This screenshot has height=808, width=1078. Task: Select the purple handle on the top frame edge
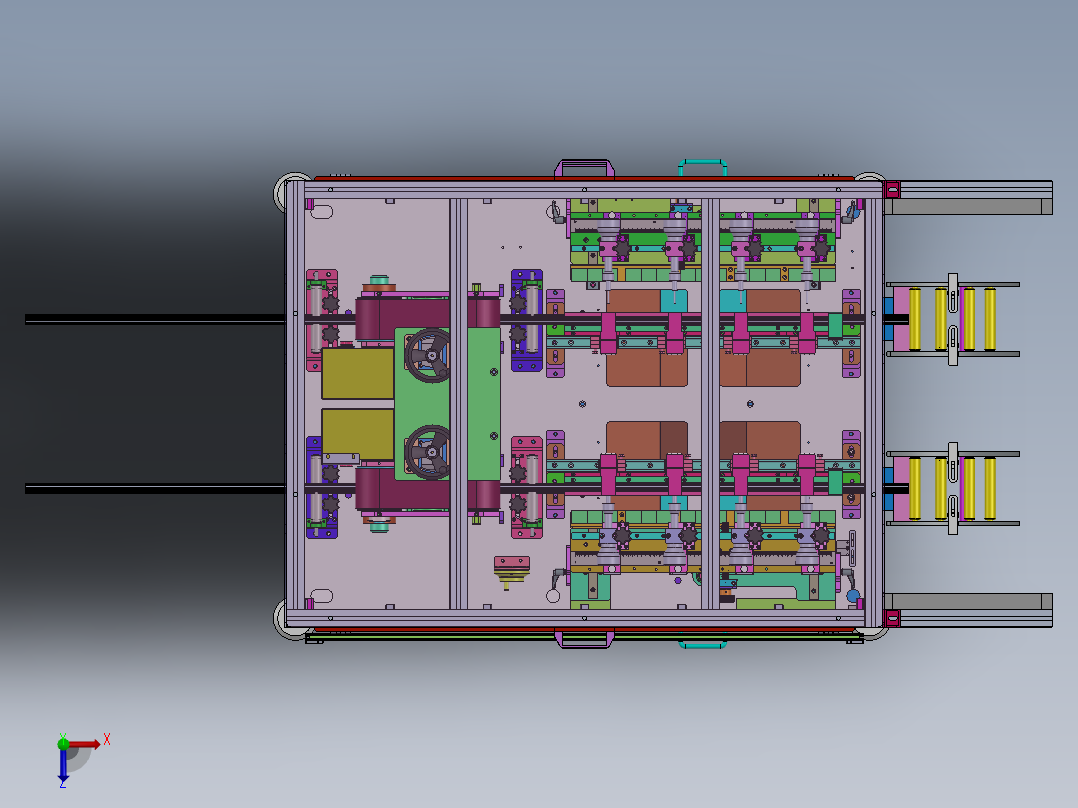[x=584, y=168]
